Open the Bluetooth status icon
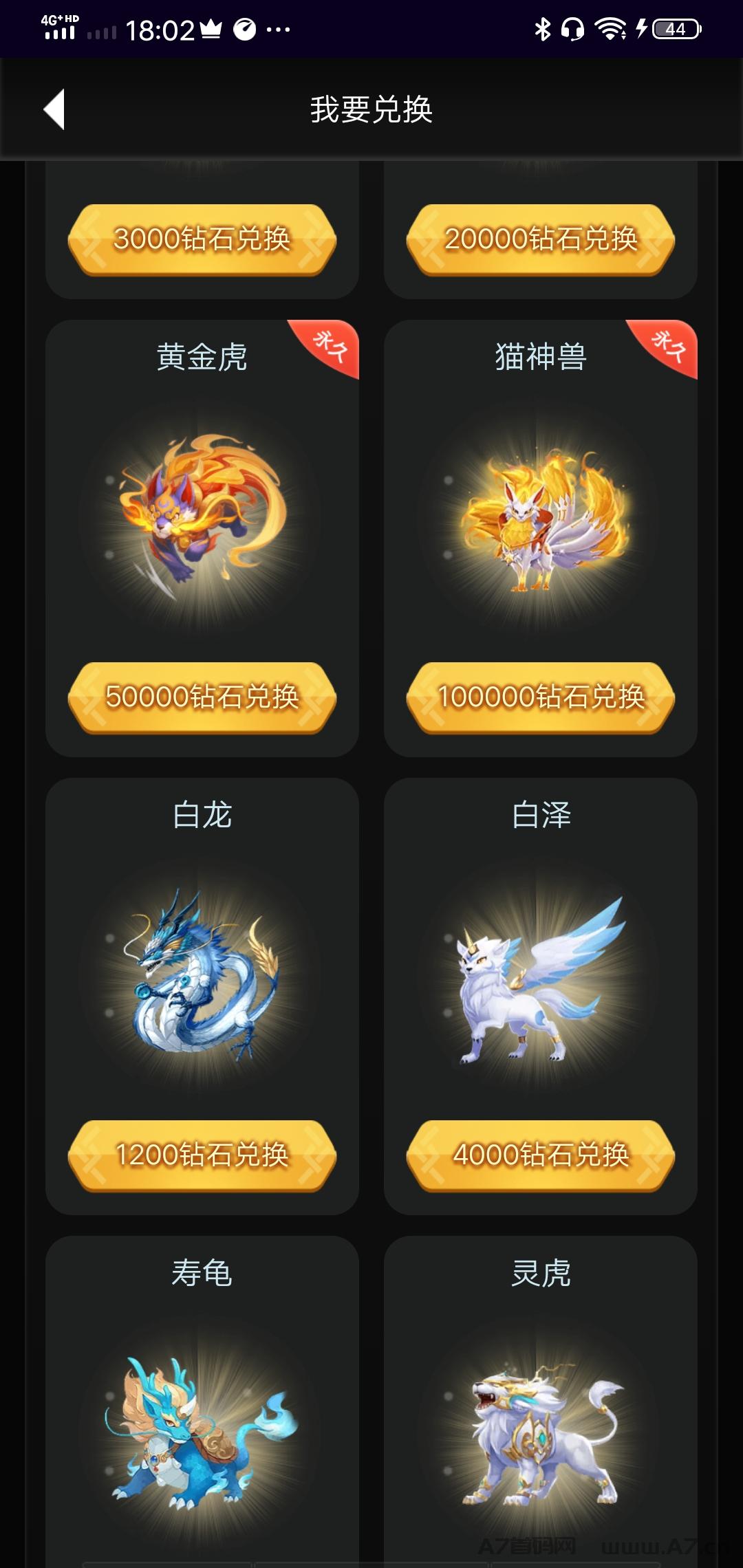Screen dimensions: 743x1568 point(543,29)
